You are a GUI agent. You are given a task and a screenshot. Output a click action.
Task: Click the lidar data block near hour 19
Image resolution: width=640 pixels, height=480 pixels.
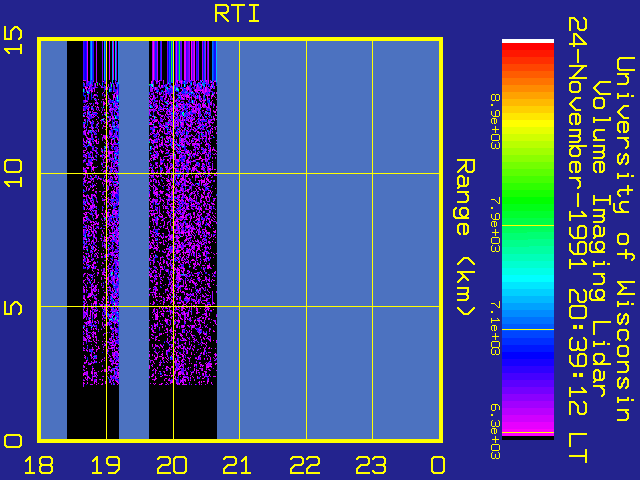pyautogui.click(x=93, y=240)
